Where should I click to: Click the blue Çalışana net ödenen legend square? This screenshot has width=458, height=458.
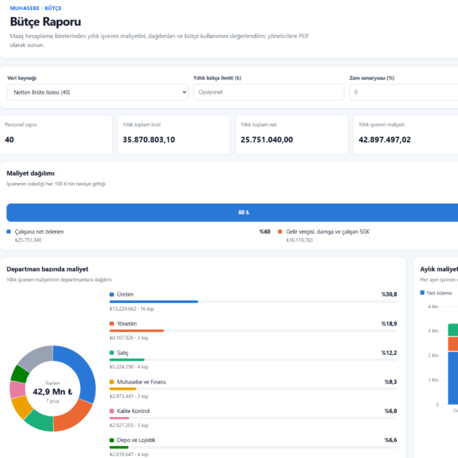9,232
